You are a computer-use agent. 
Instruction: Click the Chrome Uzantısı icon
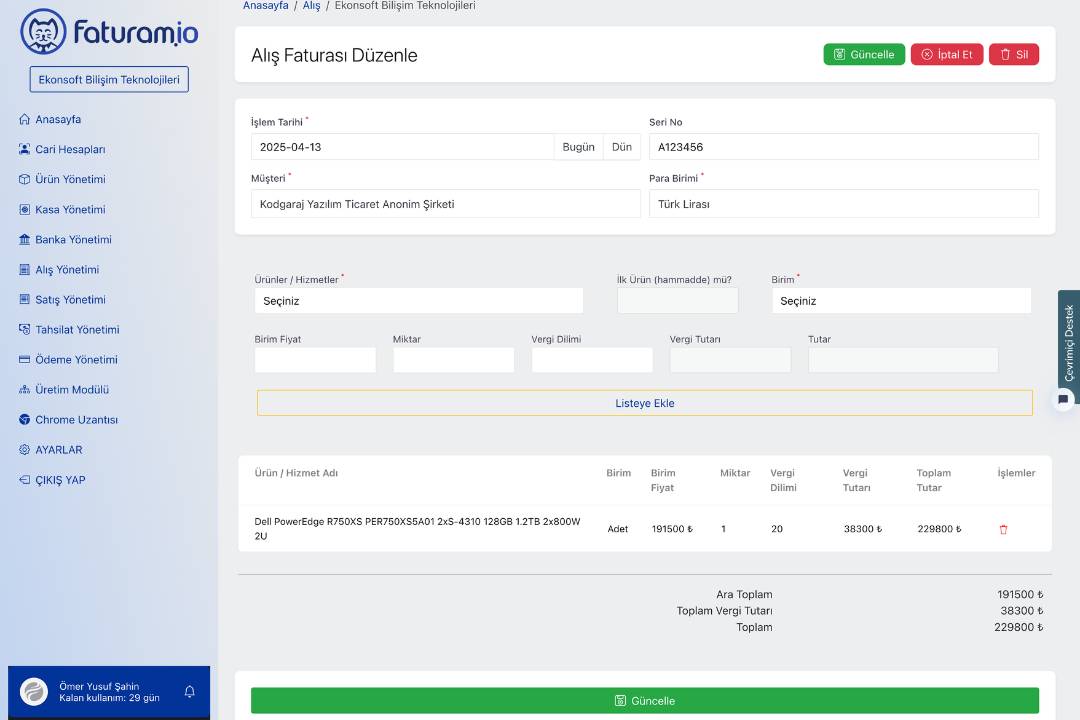tap(24, 420)
